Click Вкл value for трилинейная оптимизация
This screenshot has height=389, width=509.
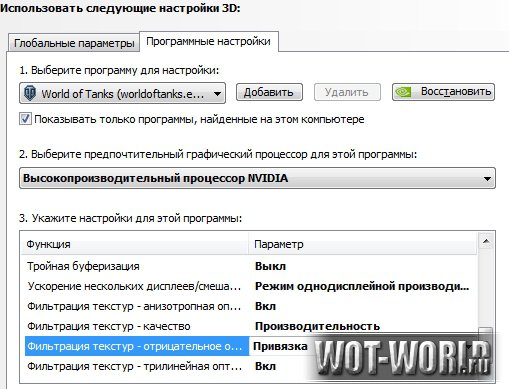click(265, 366)
